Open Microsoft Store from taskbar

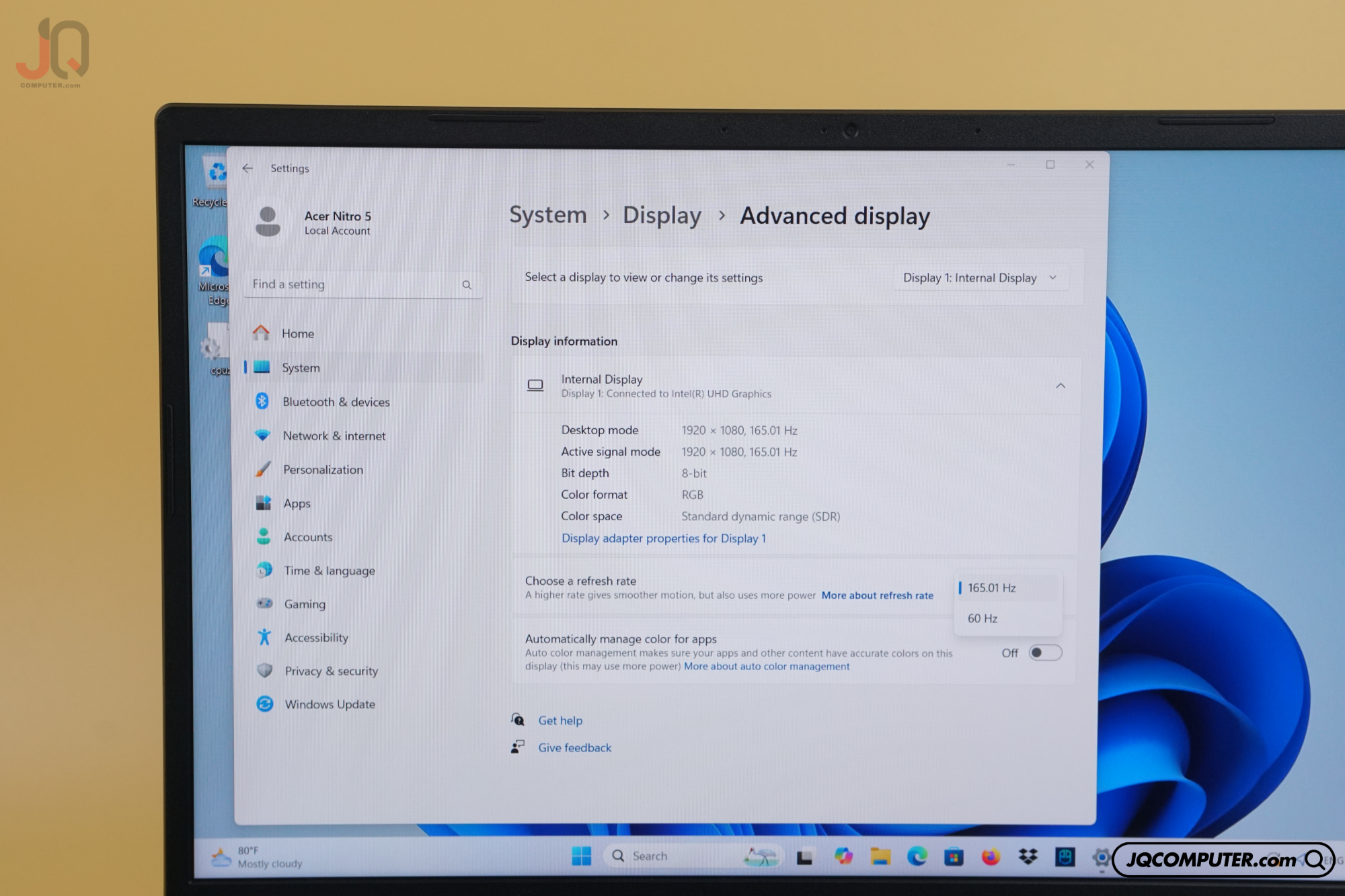954,857
